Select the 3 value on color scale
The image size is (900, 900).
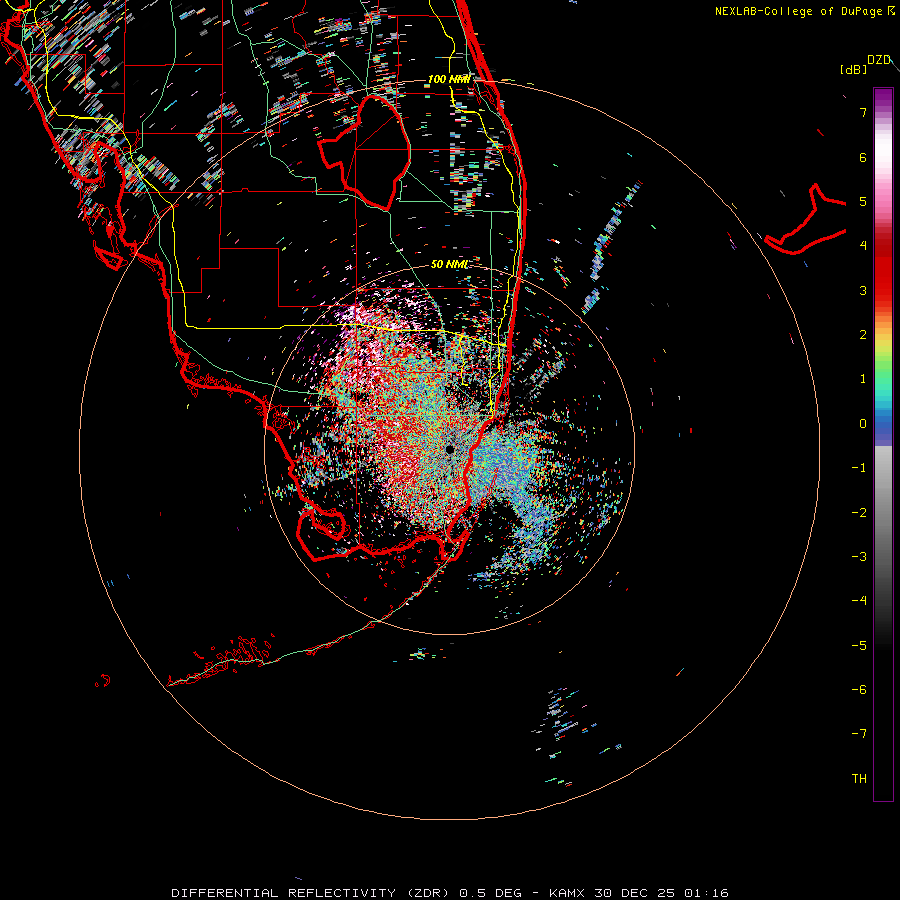pos(863,290)
